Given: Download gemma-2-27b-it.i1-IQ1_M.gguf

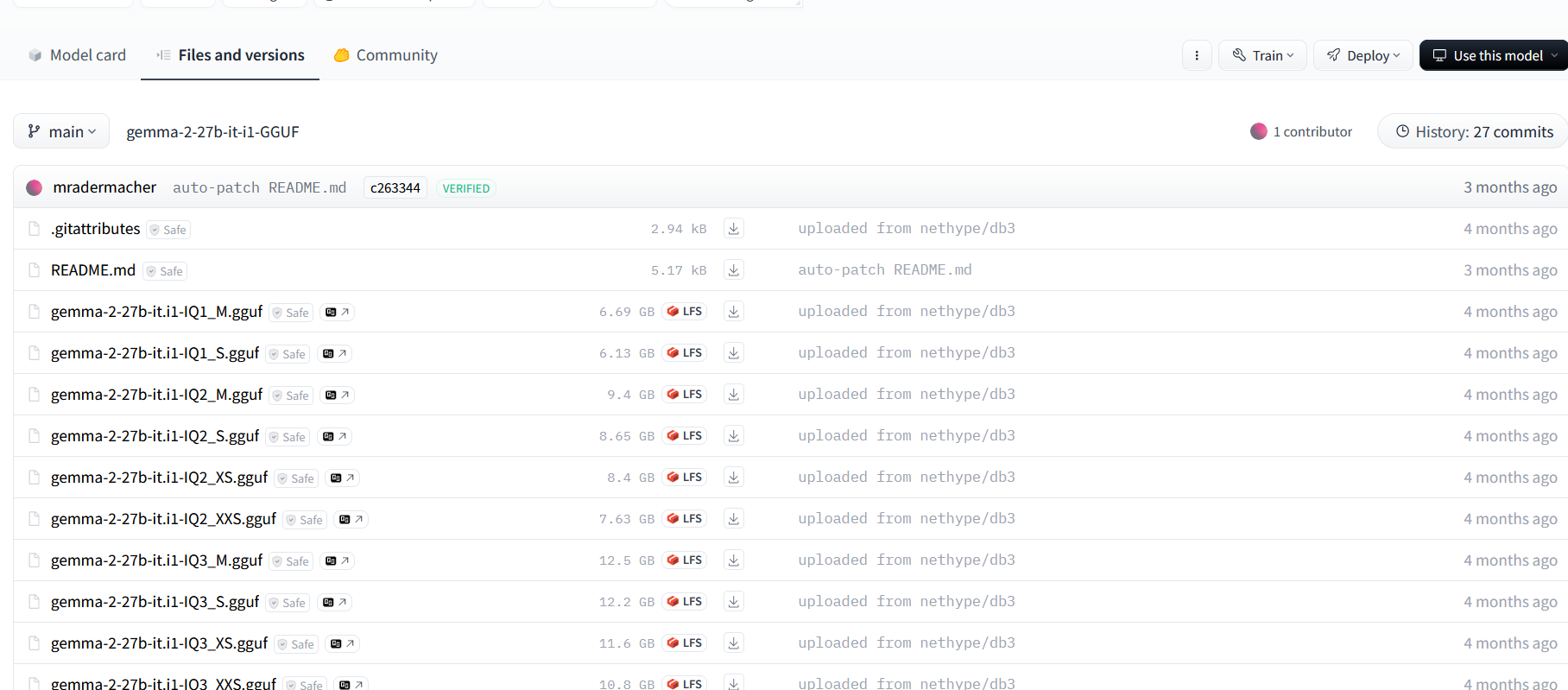Looking at the screenshot, I should point(733,312).
